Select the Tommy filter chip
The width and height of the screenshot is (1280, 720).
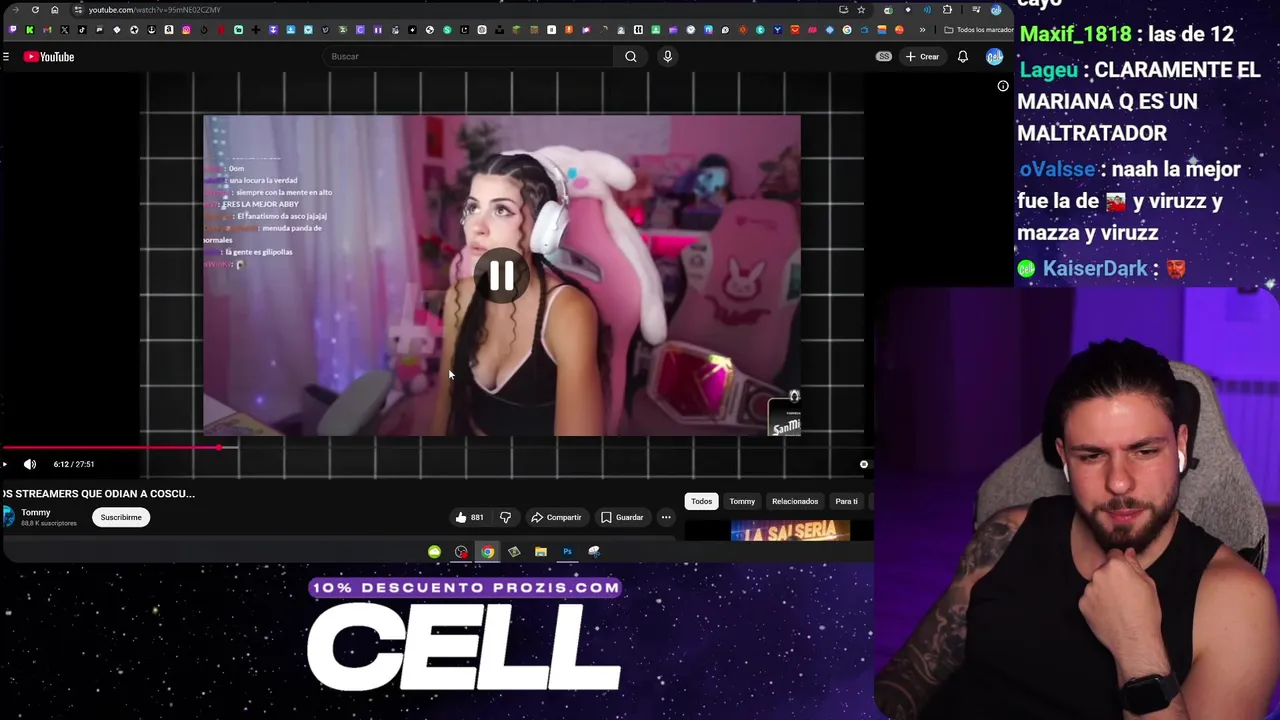742,501
